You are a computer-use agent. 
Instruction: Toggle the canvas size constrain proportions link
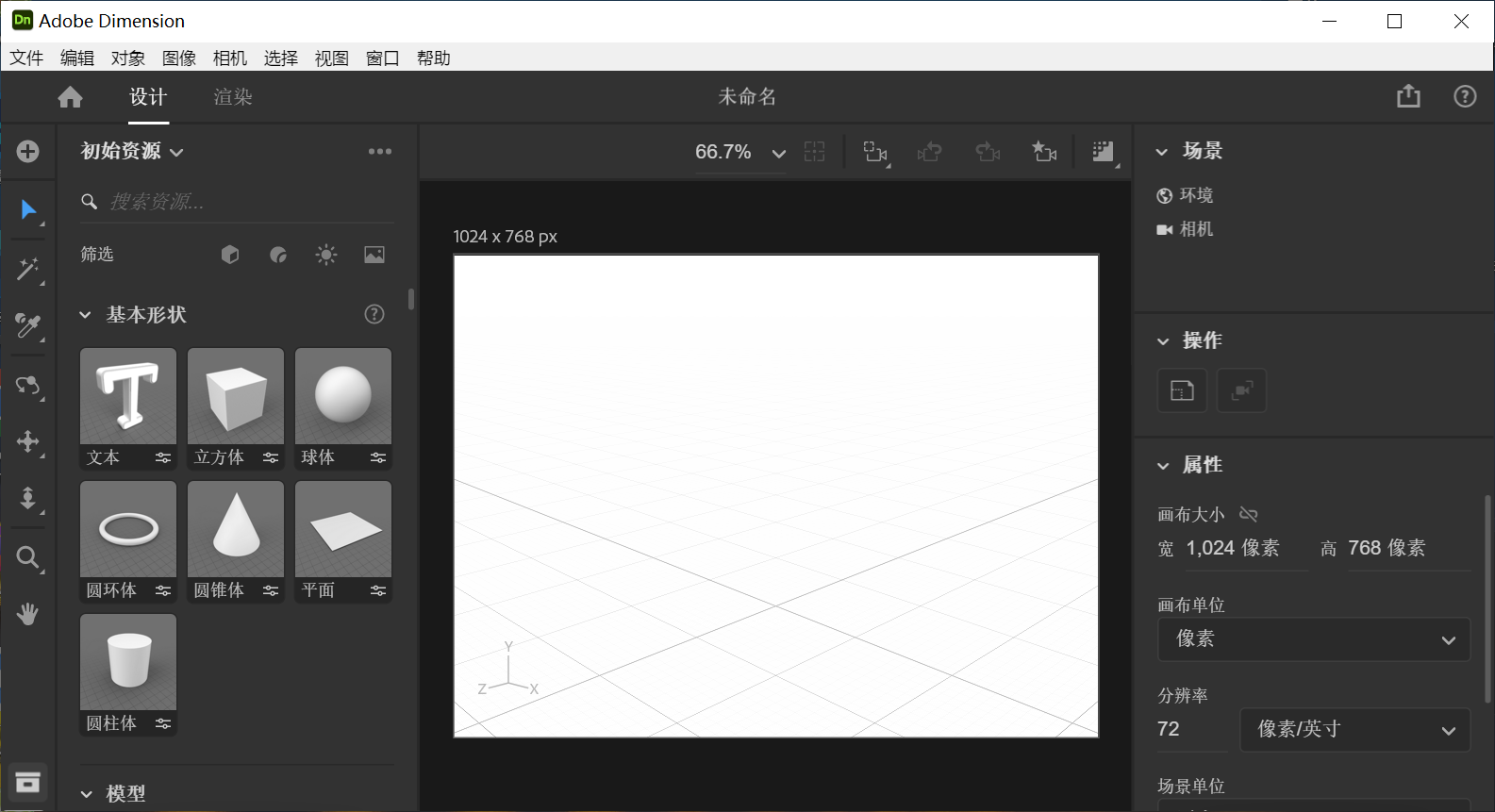[x=1249, y=514]
